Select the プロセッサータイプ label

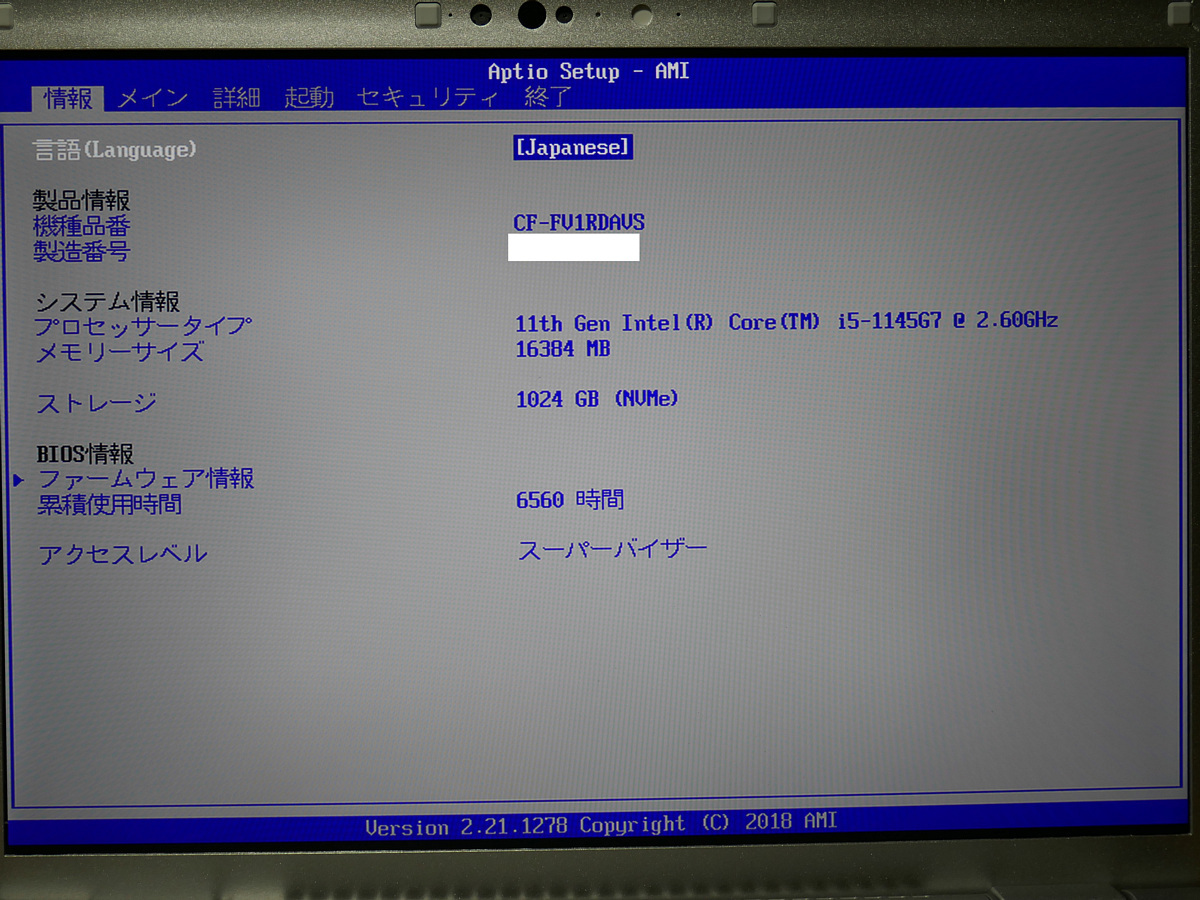click(143, 327)
